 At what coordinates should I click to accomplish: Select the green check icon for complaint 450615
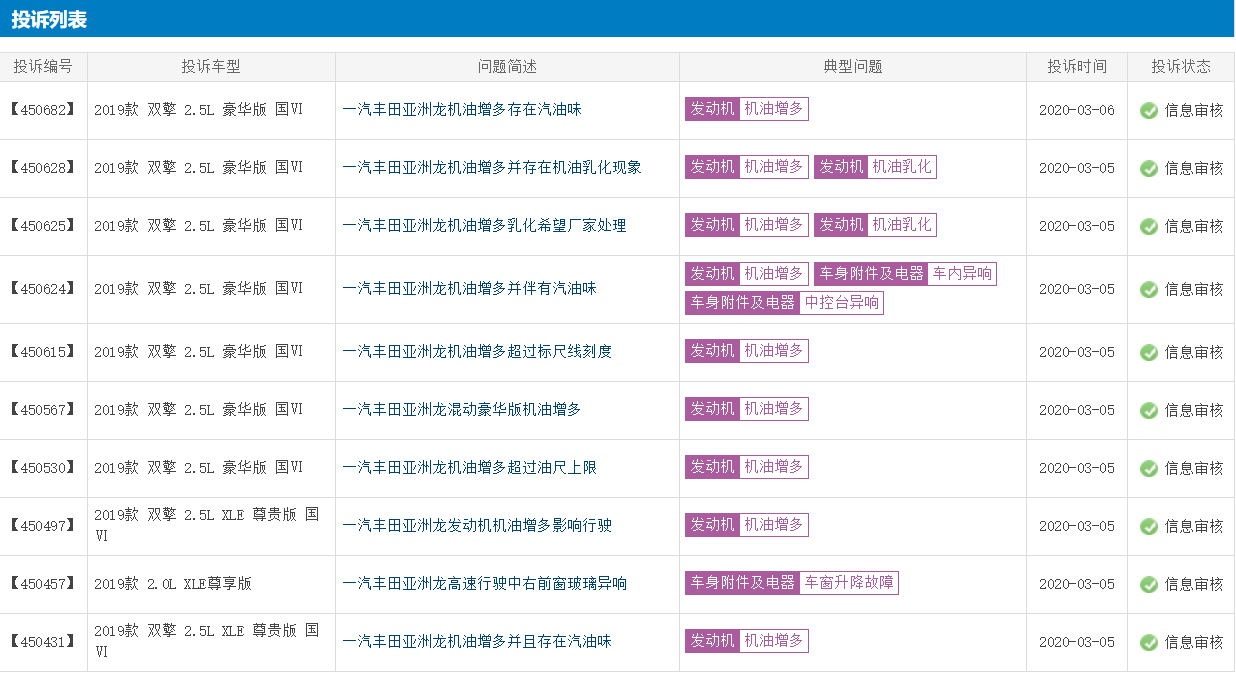pyautogui.click(x=1149, y=352)
